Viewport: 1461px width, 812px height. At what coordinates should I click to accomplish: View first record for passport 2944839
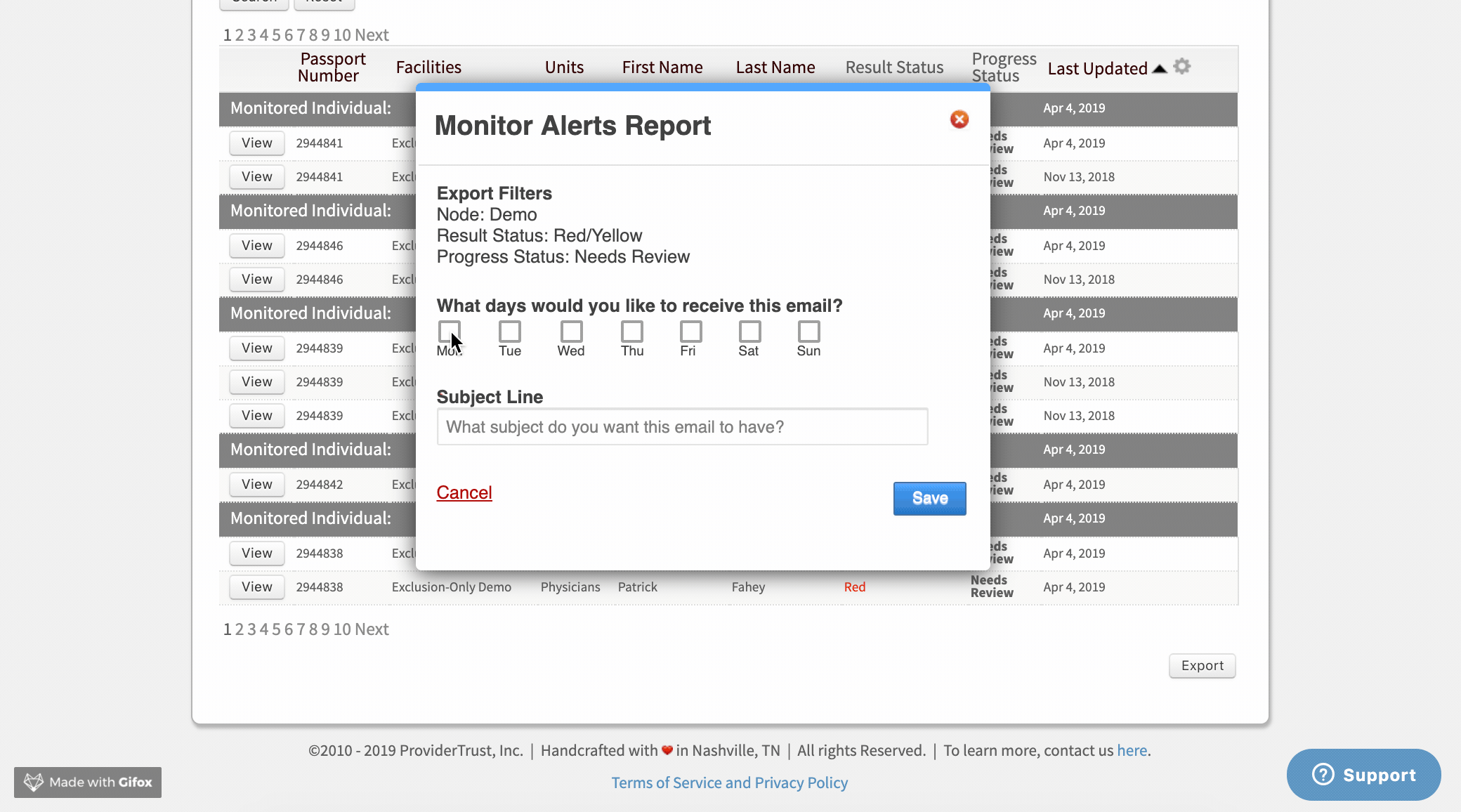click(257, 348)
